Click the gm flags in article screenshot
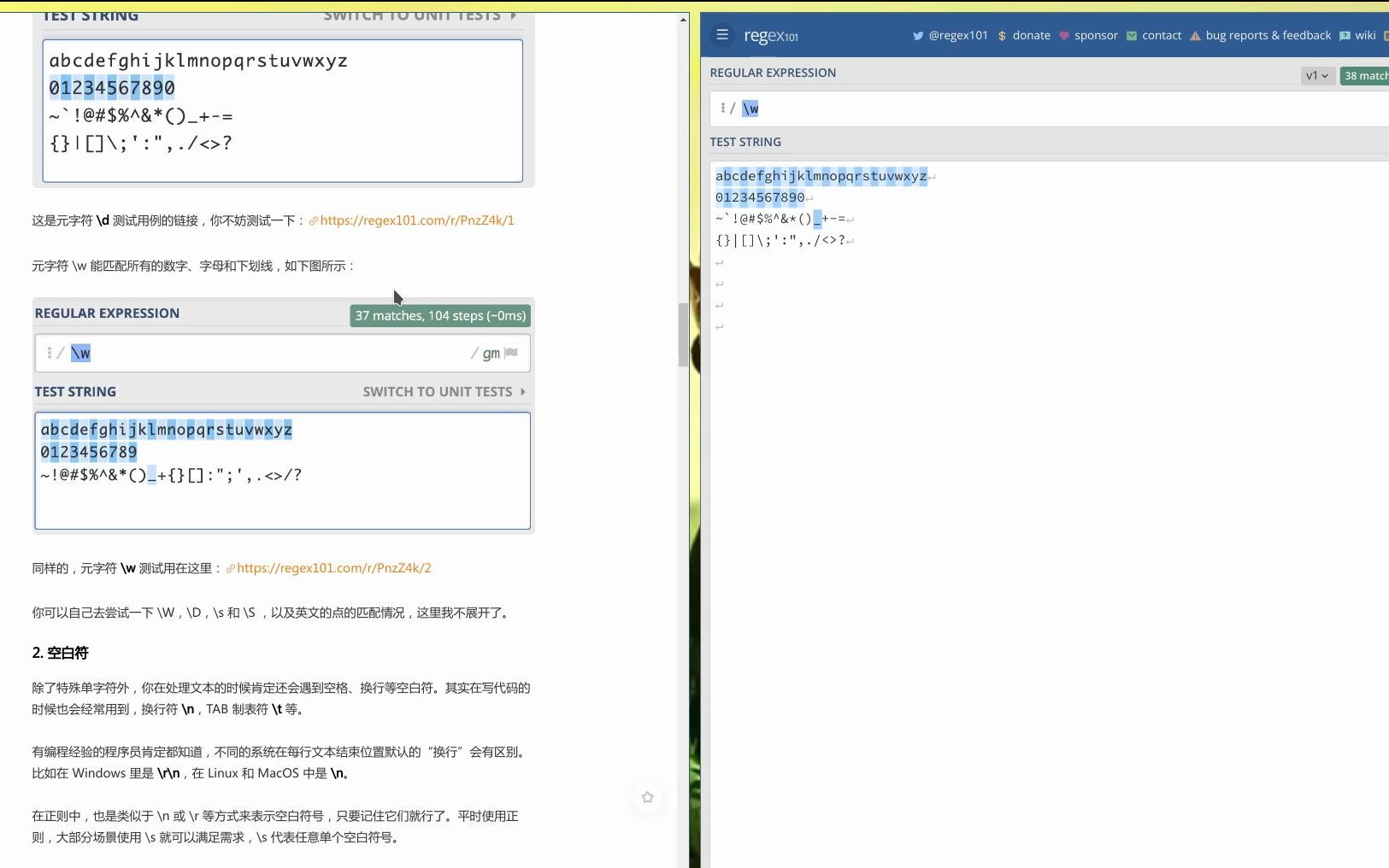Viewport: 1389px width, 868px height. click(491, 354)
